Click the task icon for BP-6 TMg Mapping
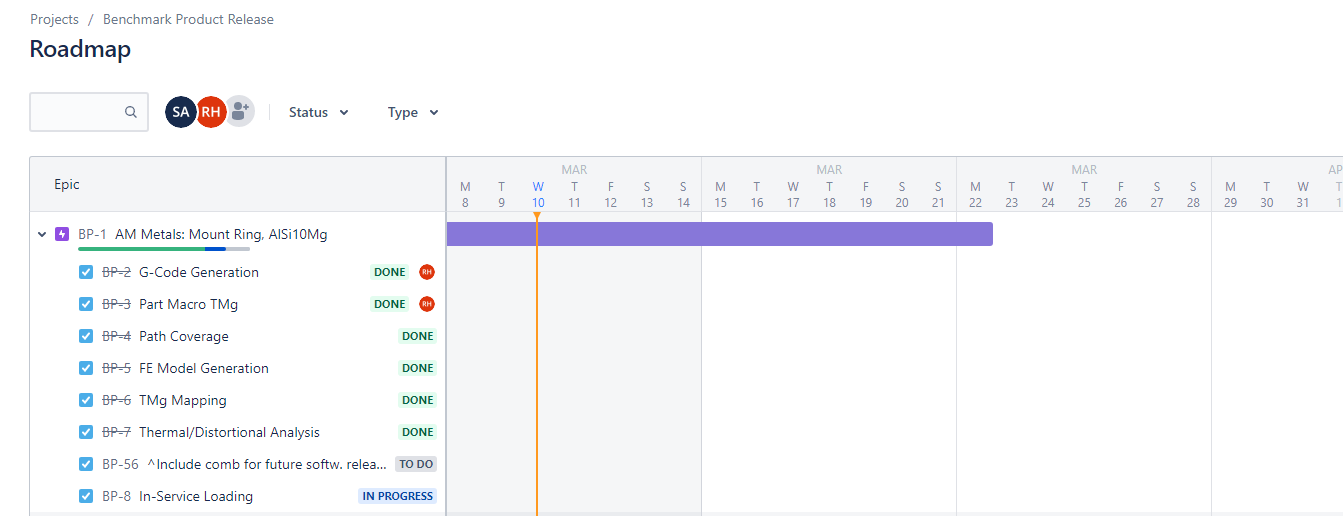Image resolution: width=1343 pixels, height=516 pixels. [x=86, y=400]
